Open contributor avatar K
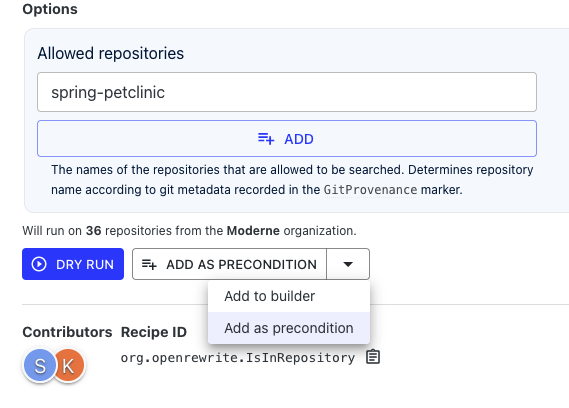569x408 pixels. tap(69, 365)
